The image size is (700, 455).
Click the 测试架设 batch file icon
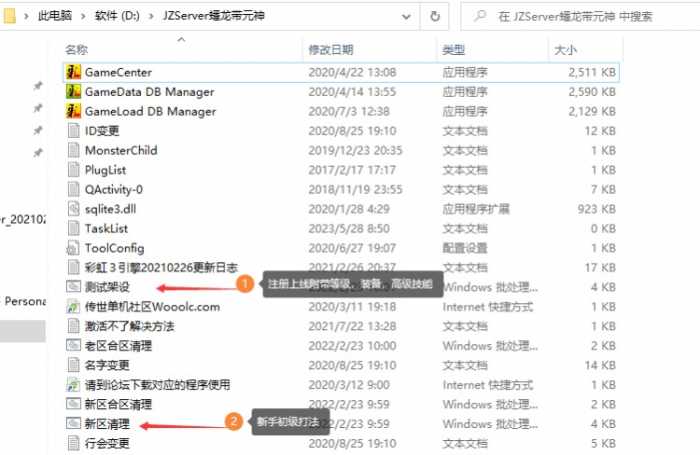click(x=73, y=286)
